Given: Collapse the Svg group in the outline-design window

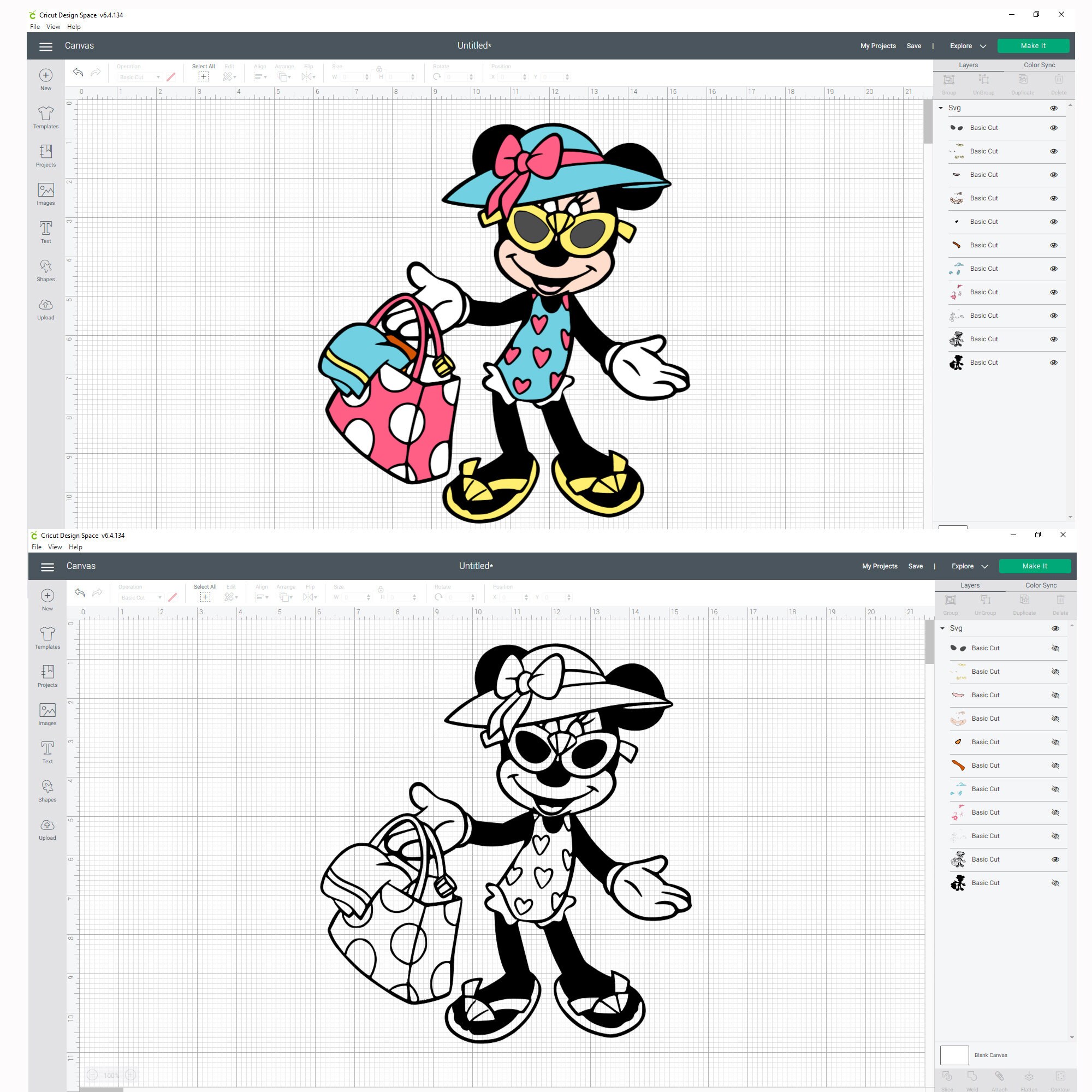Looking at the screenshot, I should point(943,628).
